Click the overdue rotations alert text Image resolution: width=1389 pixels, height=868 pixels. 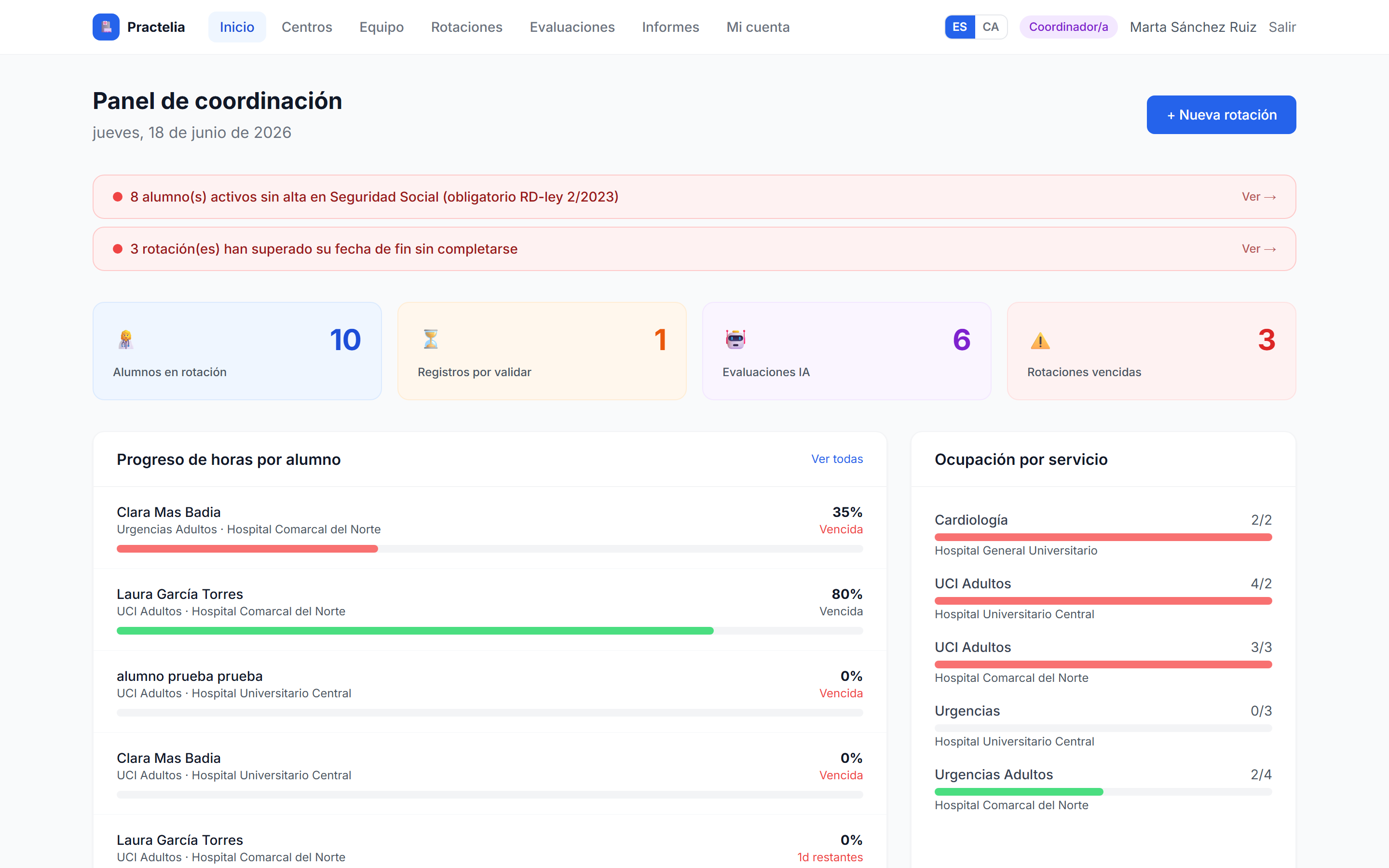pos(324,249)
